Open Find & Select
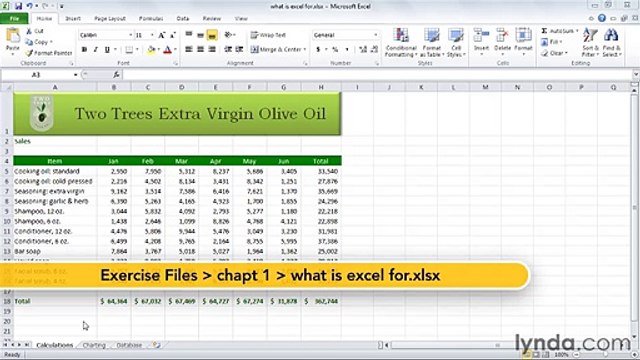The width and height of the screenshot is (640, 360). [611, 42]
